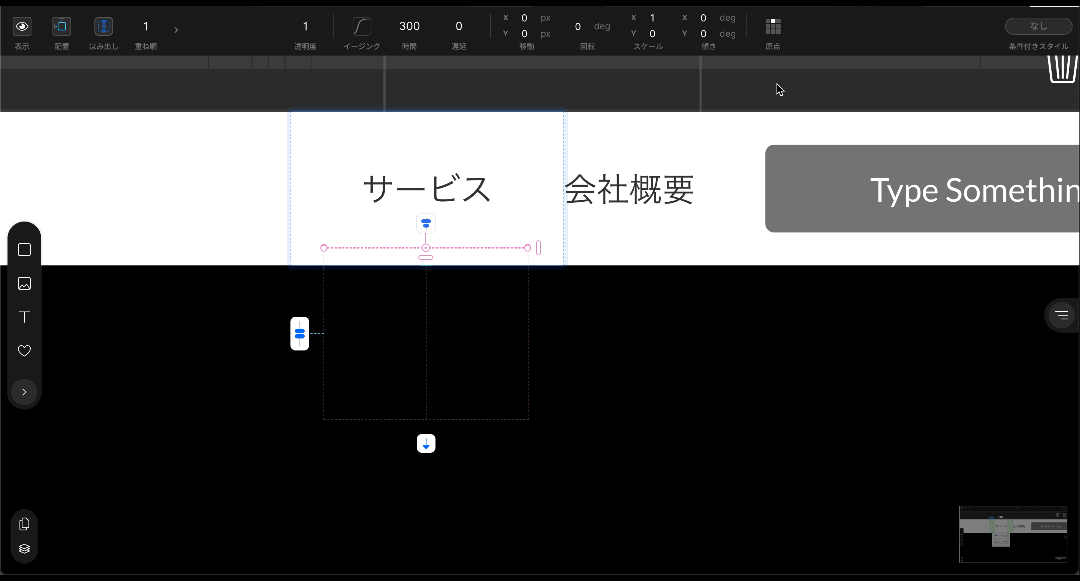
Task: Select the サービス menu text
Action: pos(426,189)
